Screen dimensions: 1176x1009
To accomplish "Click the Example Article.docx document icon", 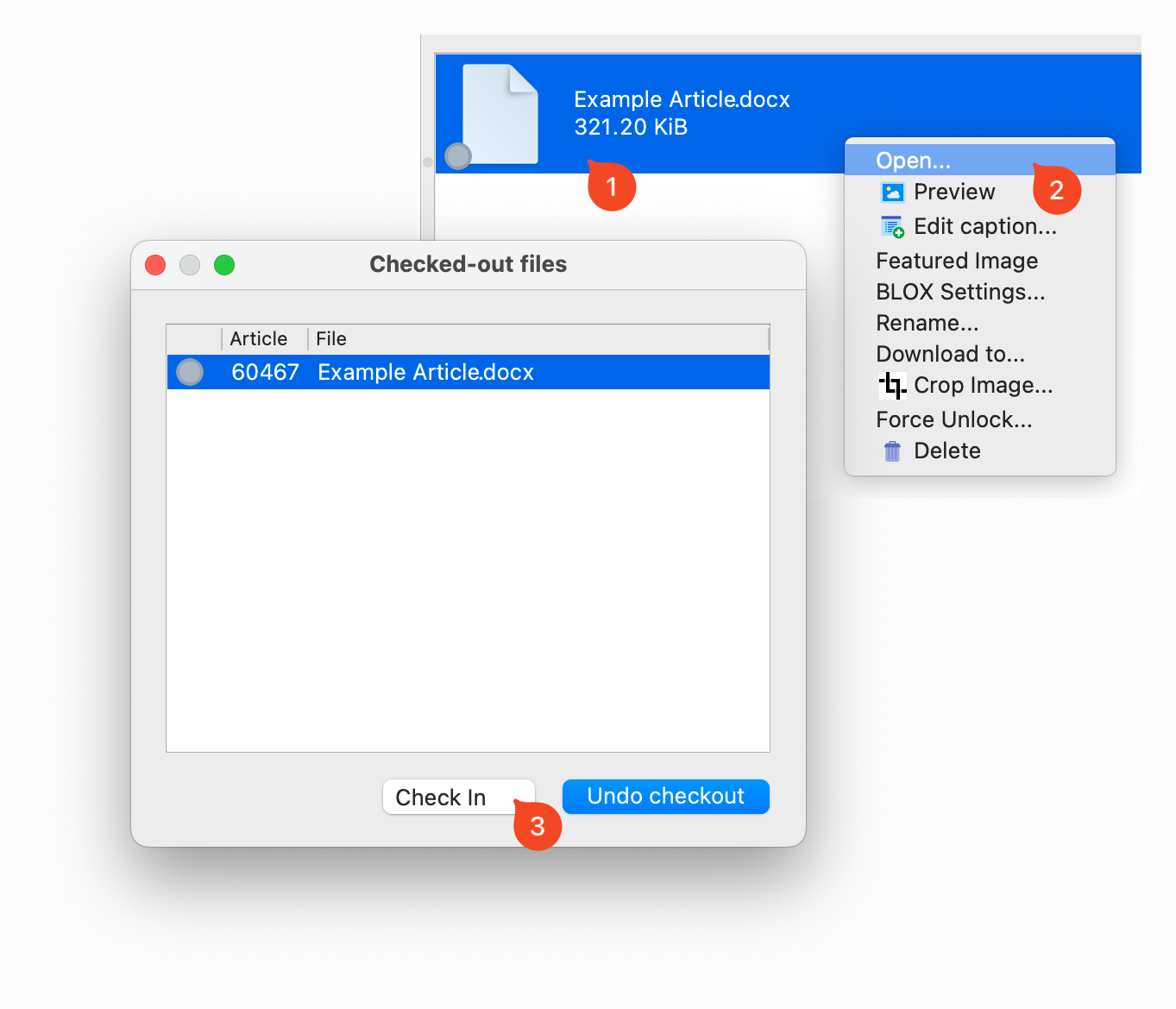I will tap(500, 113).
